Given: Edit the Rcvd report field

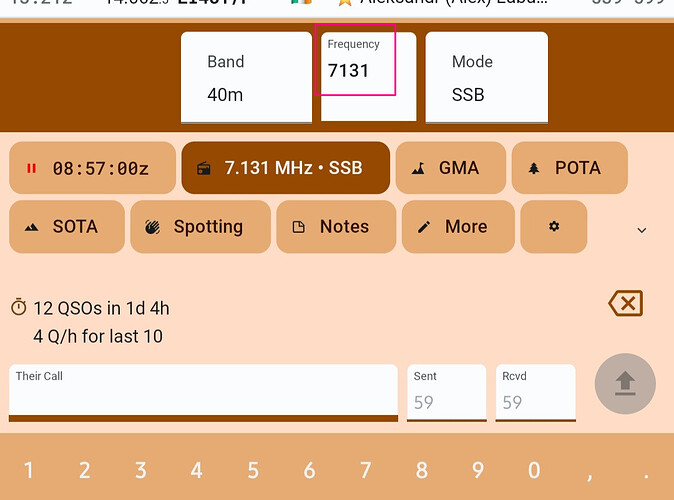Looking at the screenshot, I should [535, 393].
